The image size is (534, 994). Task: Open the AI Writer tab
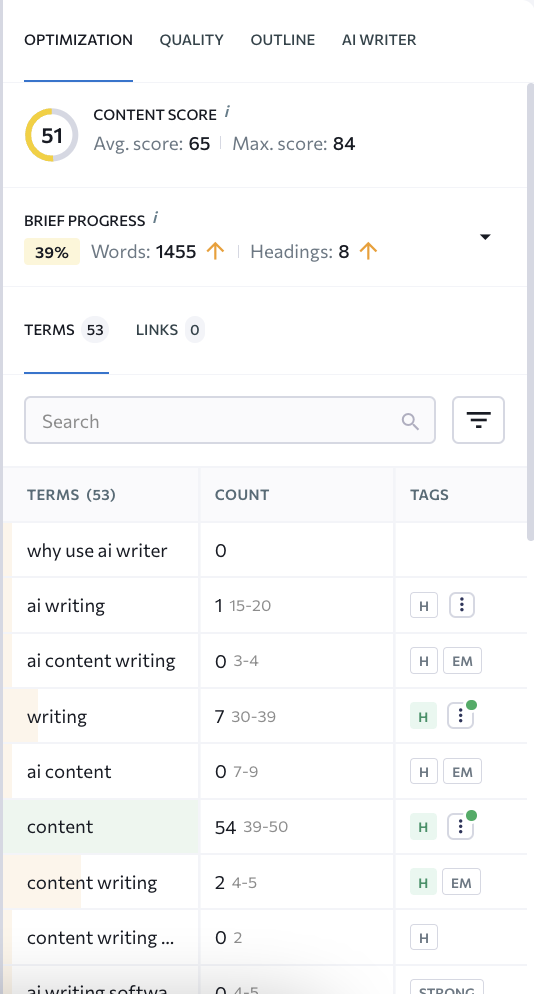[379, 40]
